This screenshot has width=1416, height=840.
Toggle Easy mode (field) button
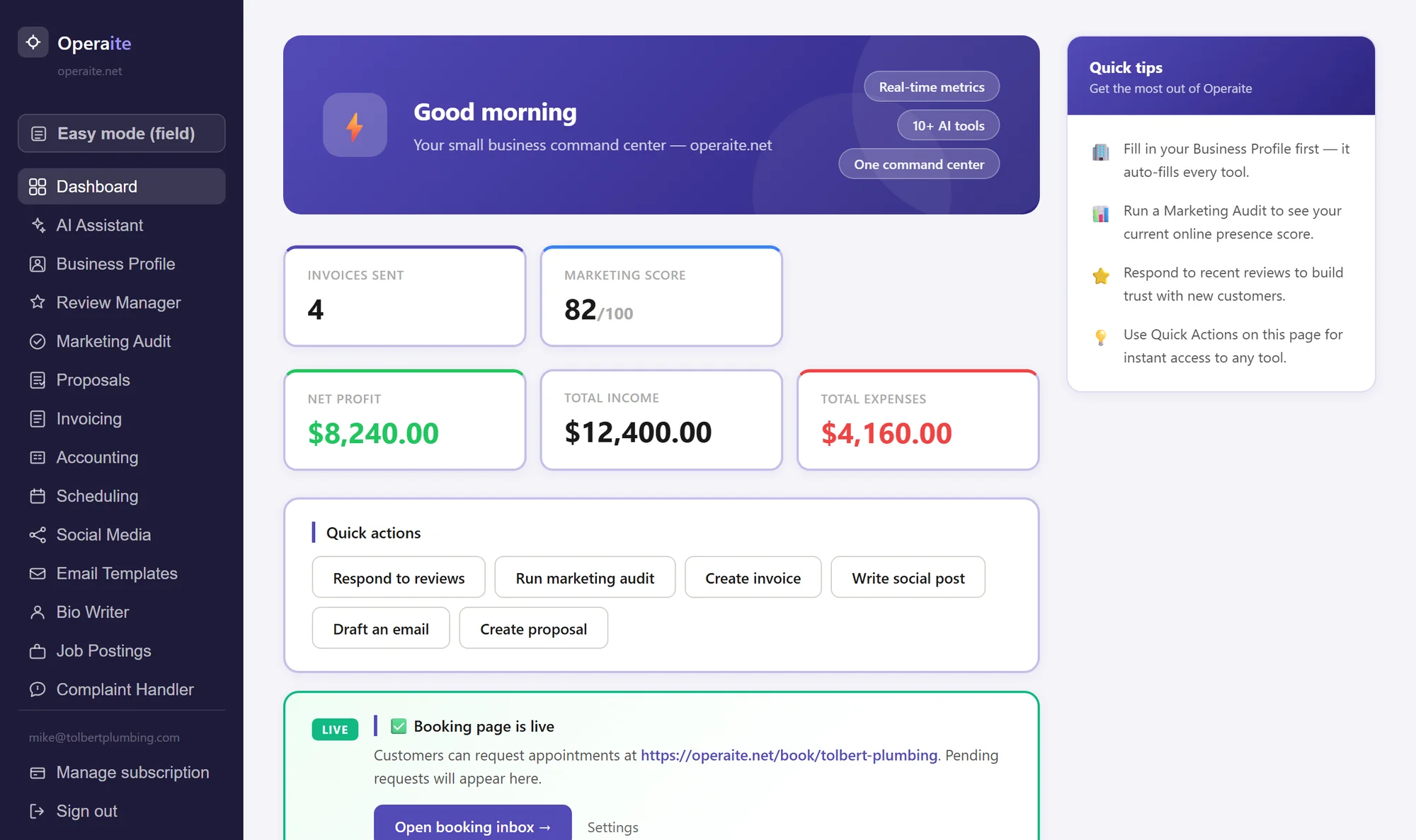coord(122,133)
